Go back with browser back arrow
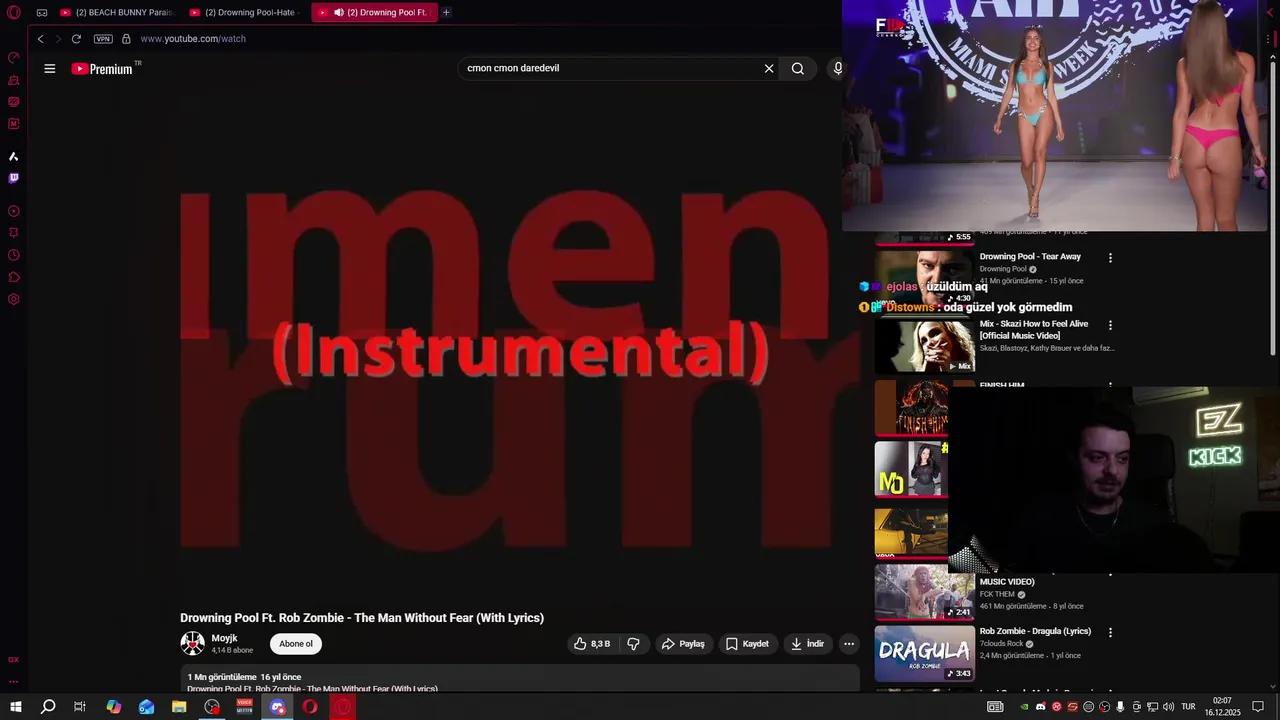The width and height of the screenshot is (1280, 720). click(40, 39)
